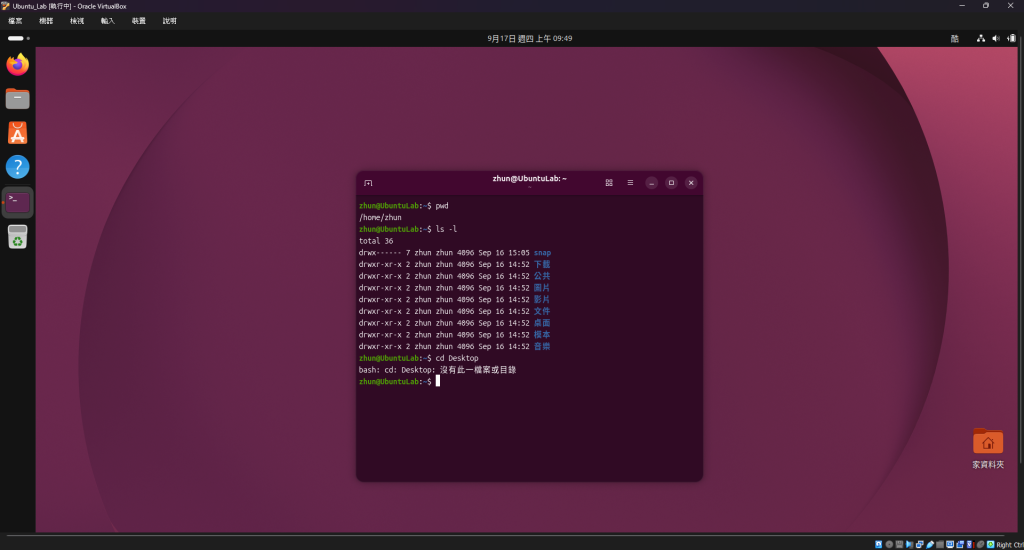Click the /home/zhun output line
1024x550 pixels.
[x=380, y=218]
